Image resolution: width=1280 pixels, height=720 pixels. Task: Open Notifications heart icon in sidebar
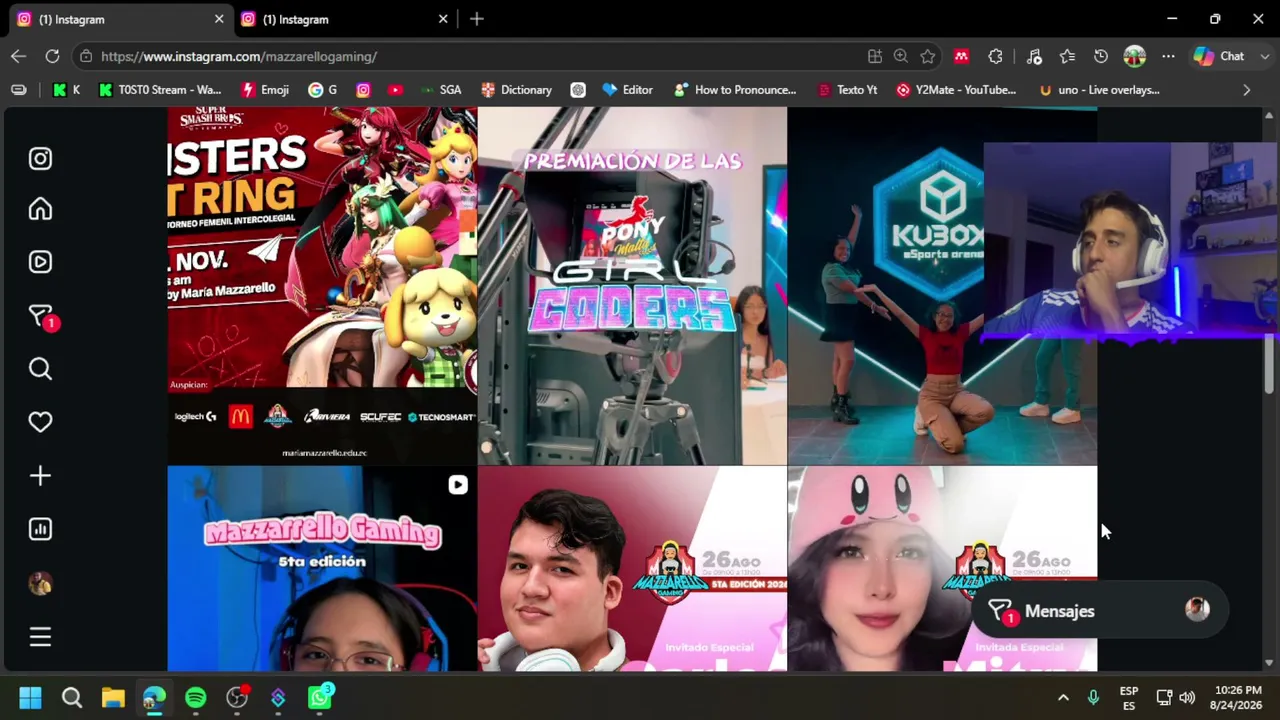[40, 422]
